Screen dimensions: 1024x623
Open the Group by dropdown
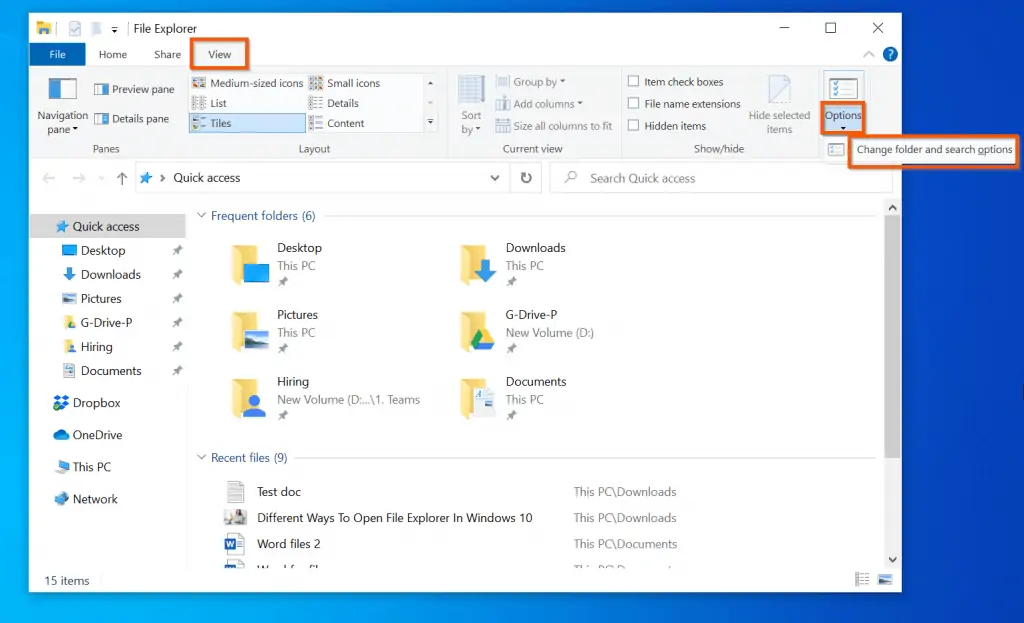530,82
